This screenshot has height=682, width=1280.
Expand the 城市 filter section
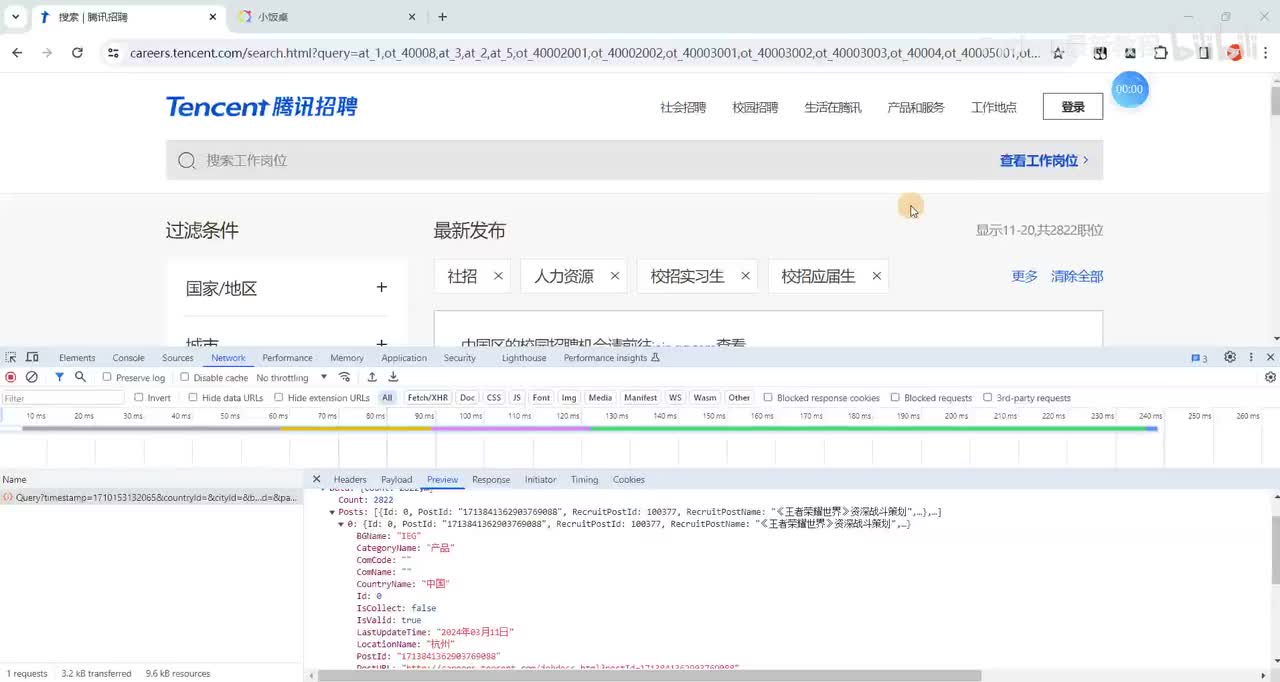tap(381, 343)
